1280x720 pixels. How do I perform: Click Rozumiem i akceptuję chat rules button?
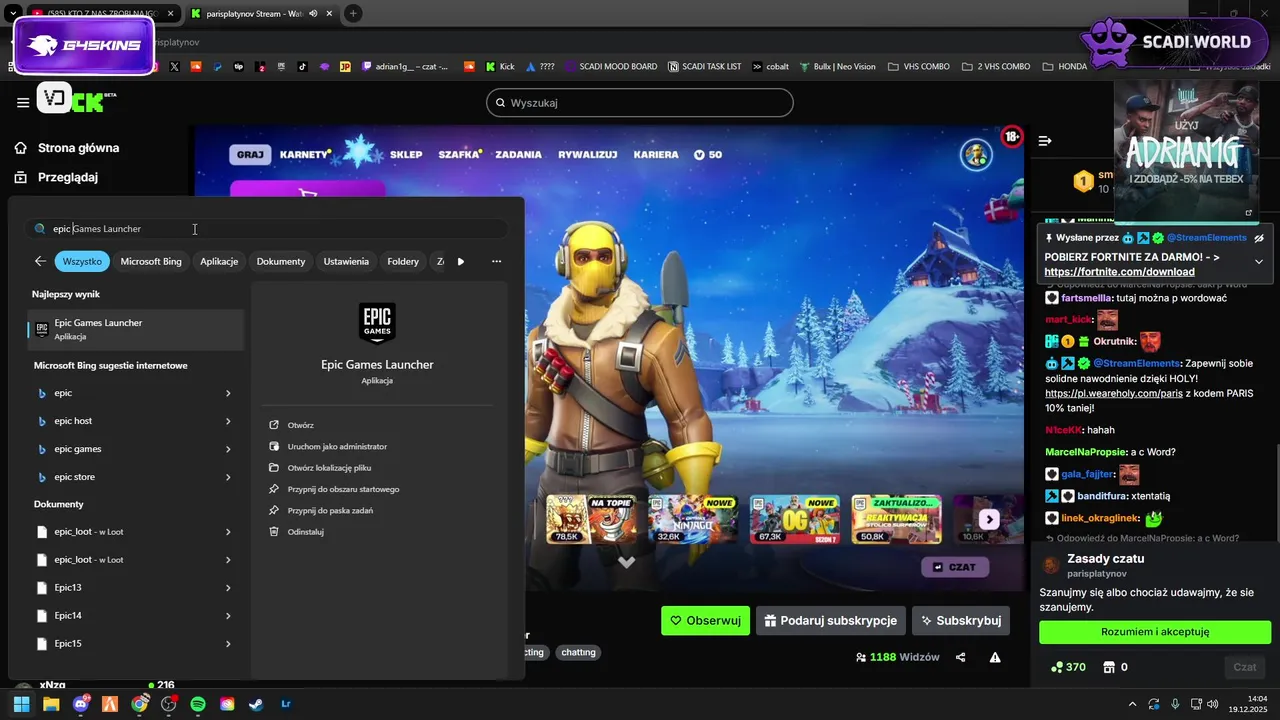tap(1155, 632)
